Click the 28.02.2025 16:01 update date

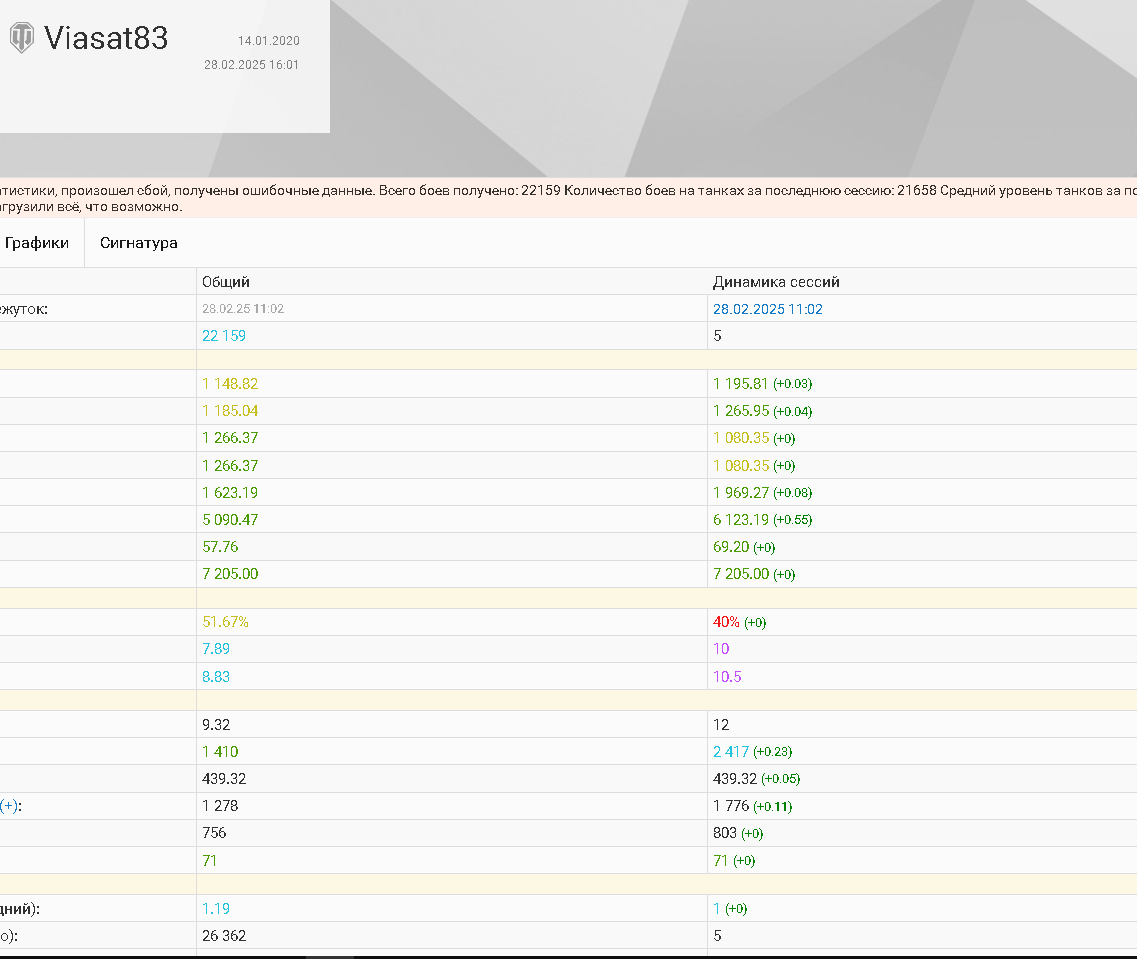251,65
